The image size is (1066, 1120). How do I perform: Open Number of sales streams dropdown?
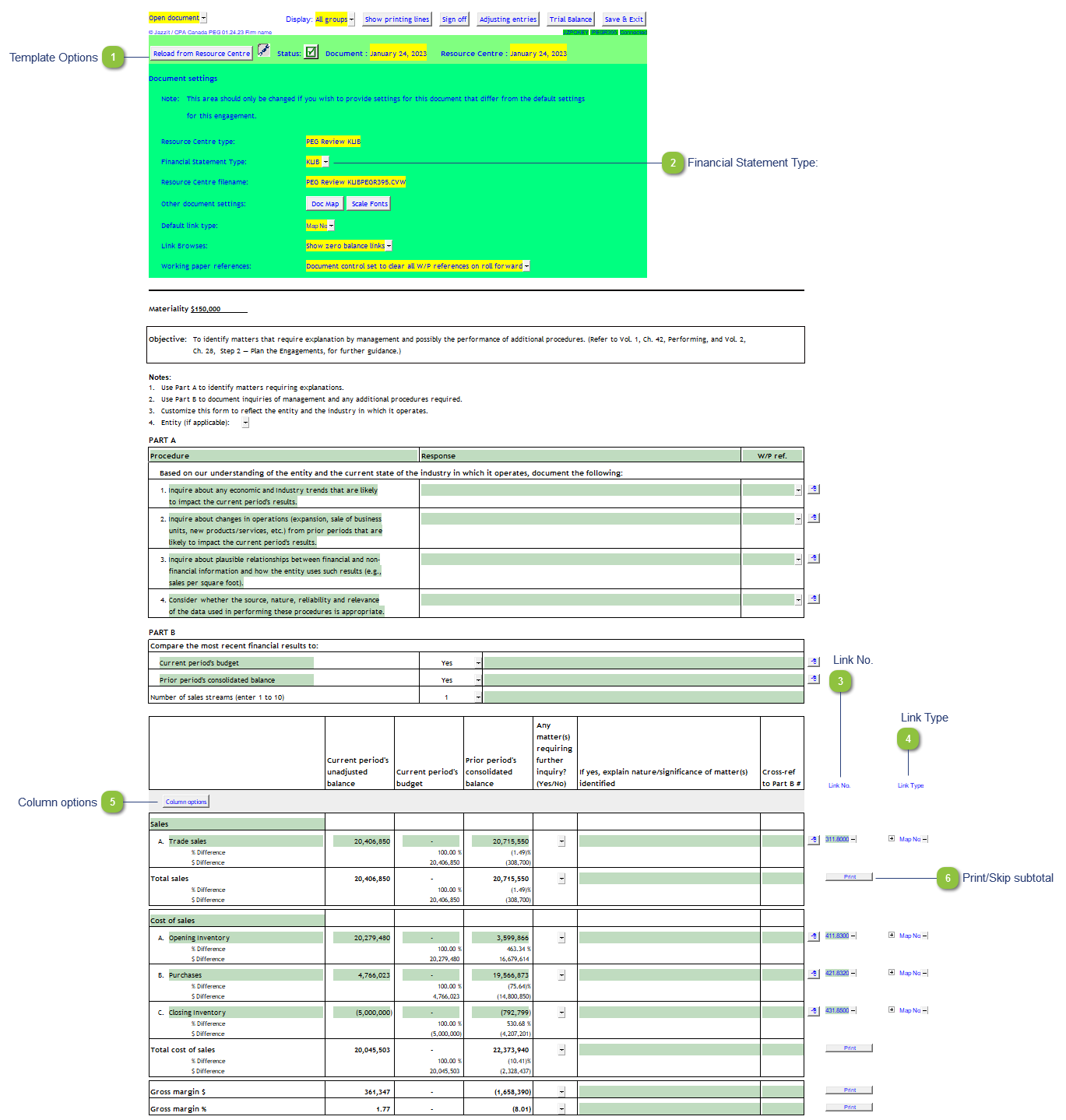(478, 697)
